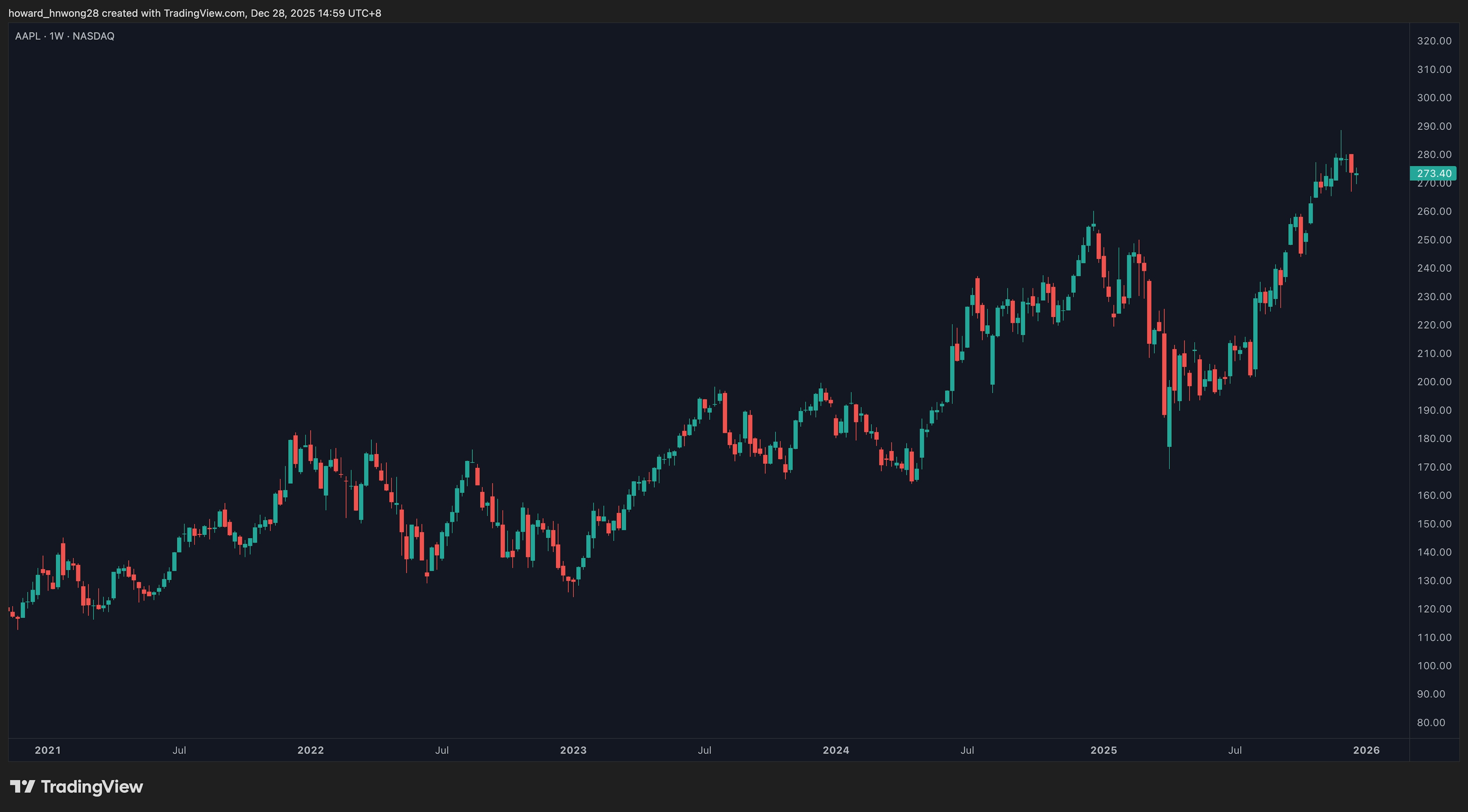
Task: Select the 2024 label on the time axis
Action: pyautogui.click(x=835, y=750)
